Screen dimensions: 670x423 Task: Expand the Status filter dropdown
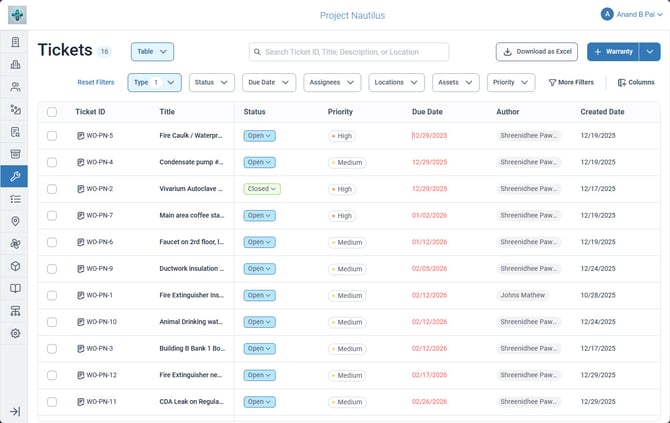pos(212,82)
